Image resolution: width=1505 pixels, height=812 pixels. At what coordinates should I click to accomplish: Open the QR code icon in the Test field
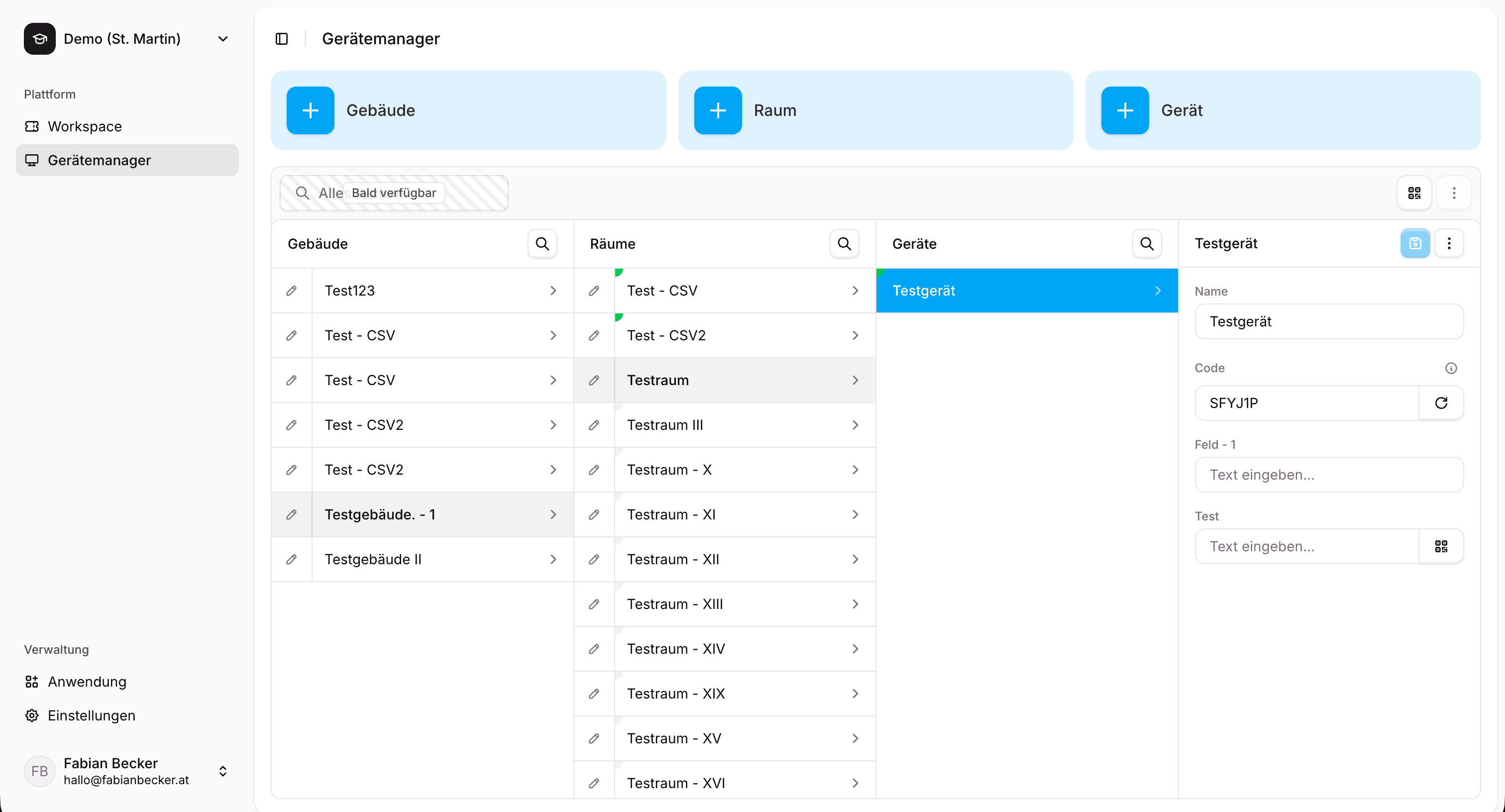[x=1441, y=546]
